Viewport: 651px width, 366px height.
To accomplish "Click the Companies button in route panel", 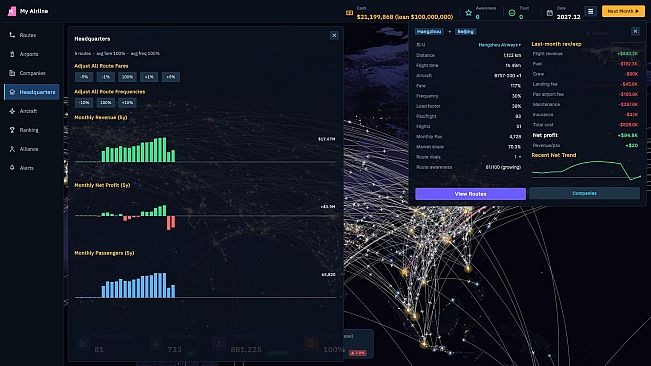I will [x=585, y=193].
